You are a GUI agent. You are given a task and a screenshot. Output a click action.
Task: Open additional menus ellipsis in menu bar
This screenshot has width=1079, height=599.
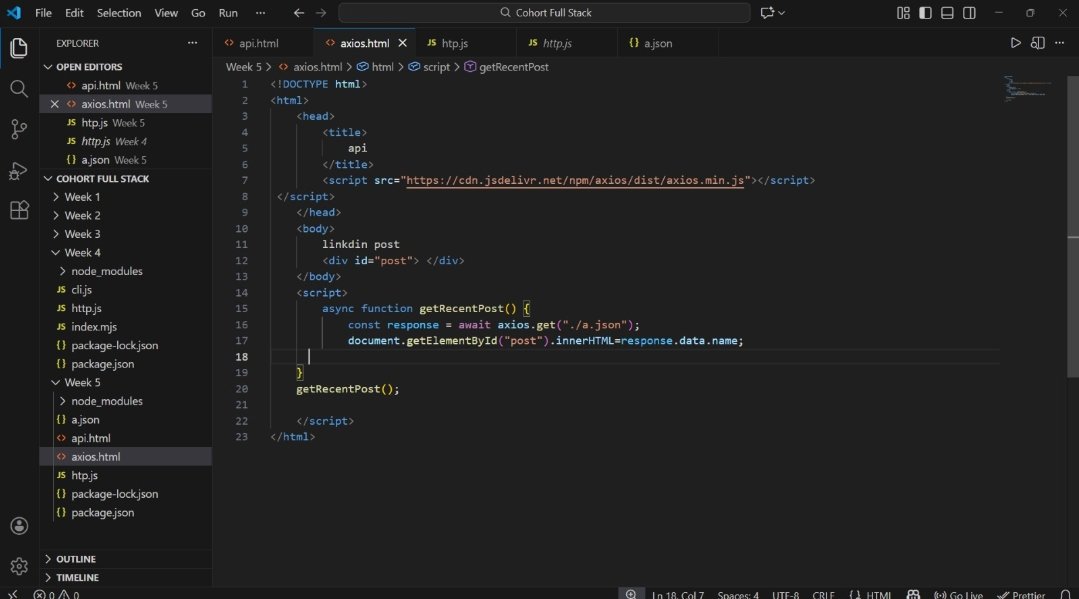pyautogui.click(x=260, y=12)
